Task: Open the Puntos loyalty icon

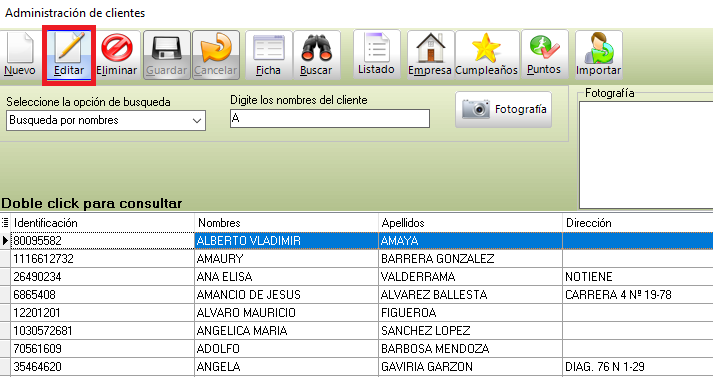Action: (x=544, y=55)
